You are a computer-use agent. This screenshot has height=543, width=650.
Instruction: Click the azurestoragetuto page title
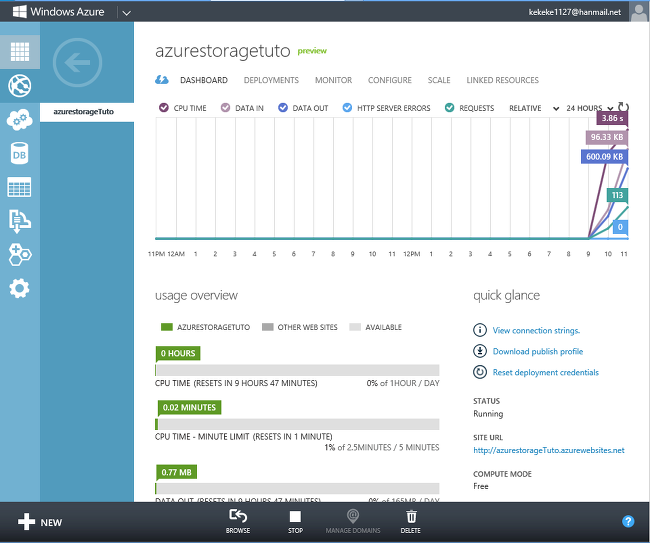click(x=223, y=51)
